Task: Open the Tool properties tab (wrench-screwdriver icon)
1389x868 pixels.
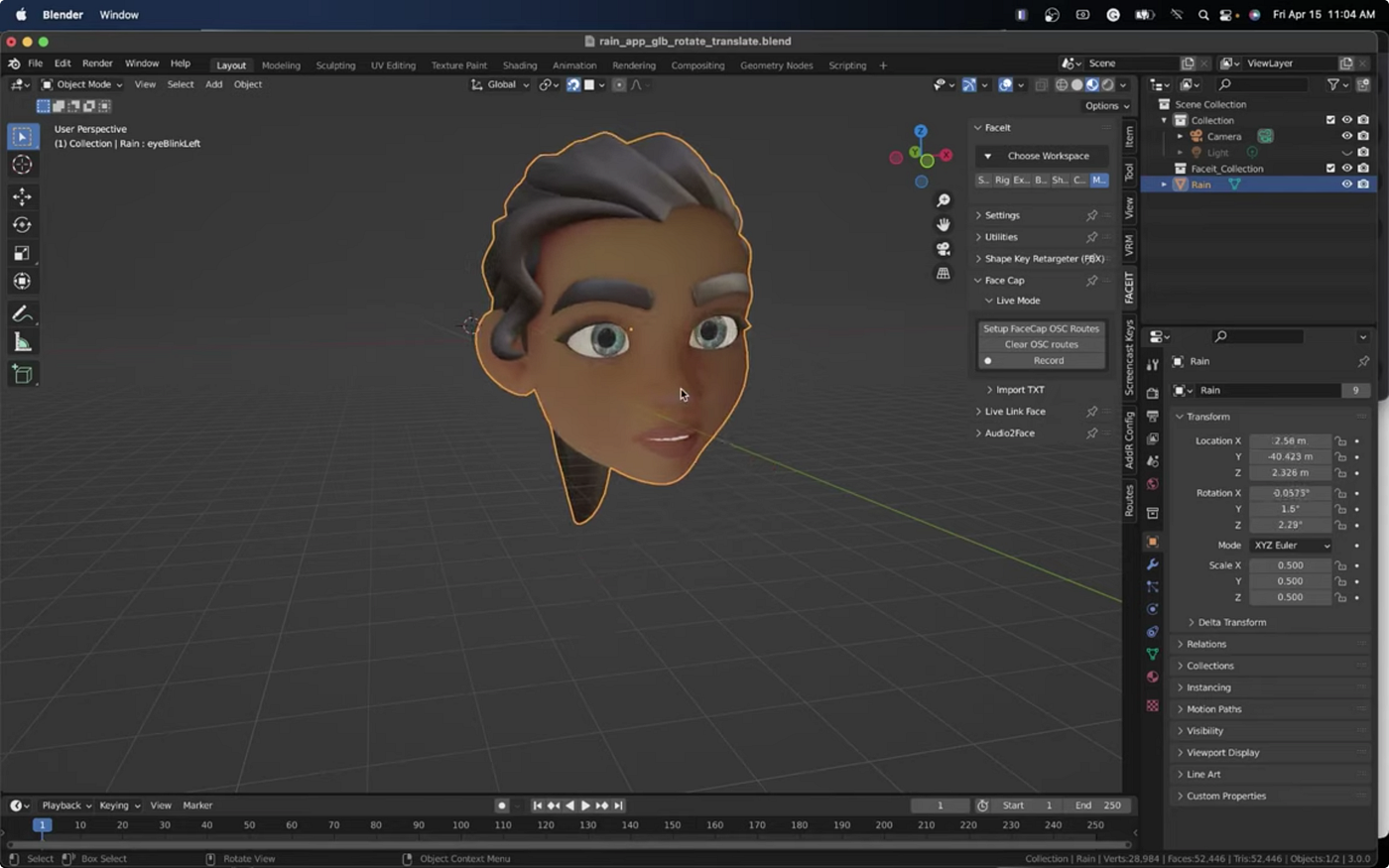Action: point(1152,365)
